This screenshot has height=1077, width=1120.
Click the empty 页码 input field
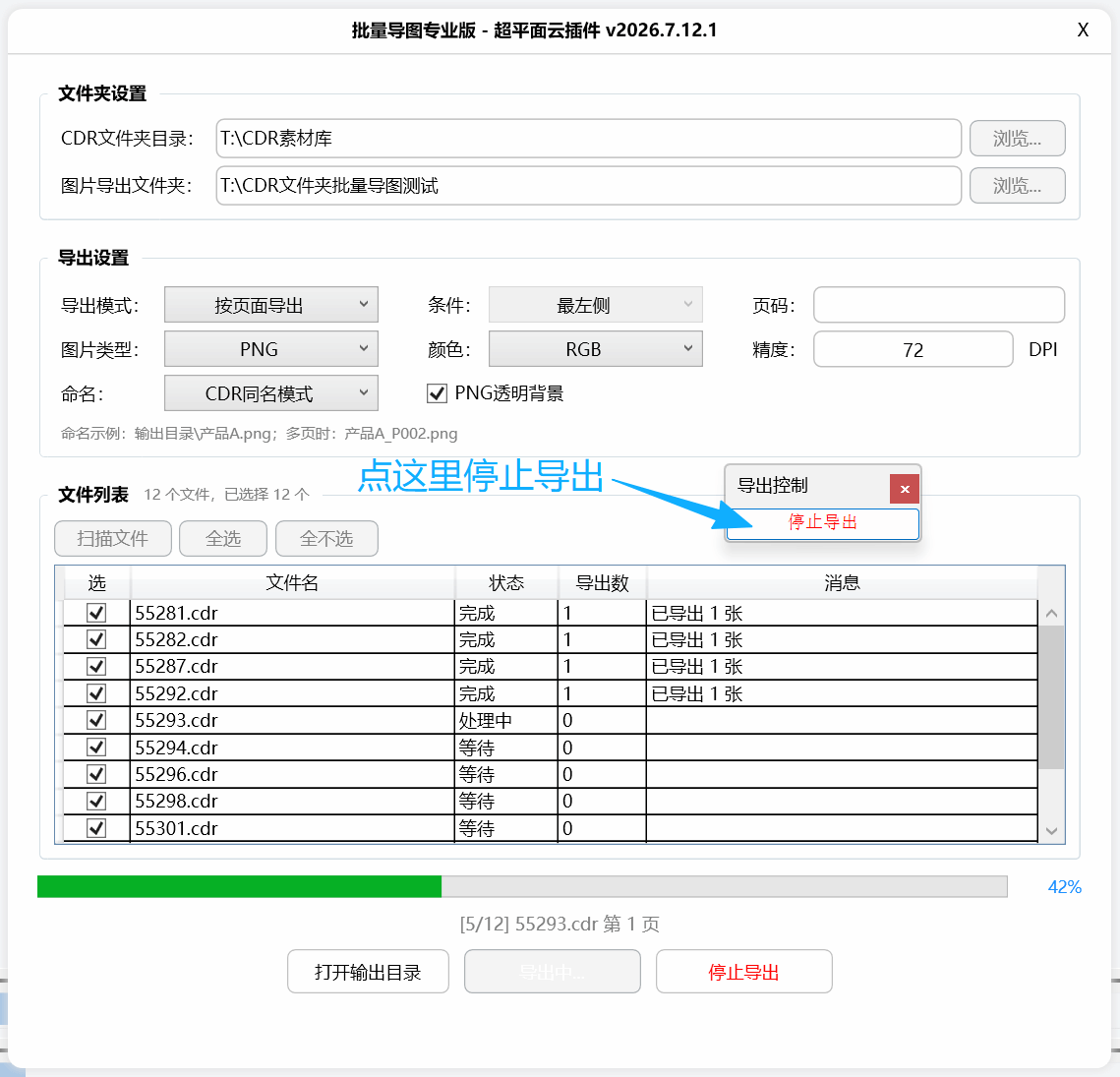point(938,305)
